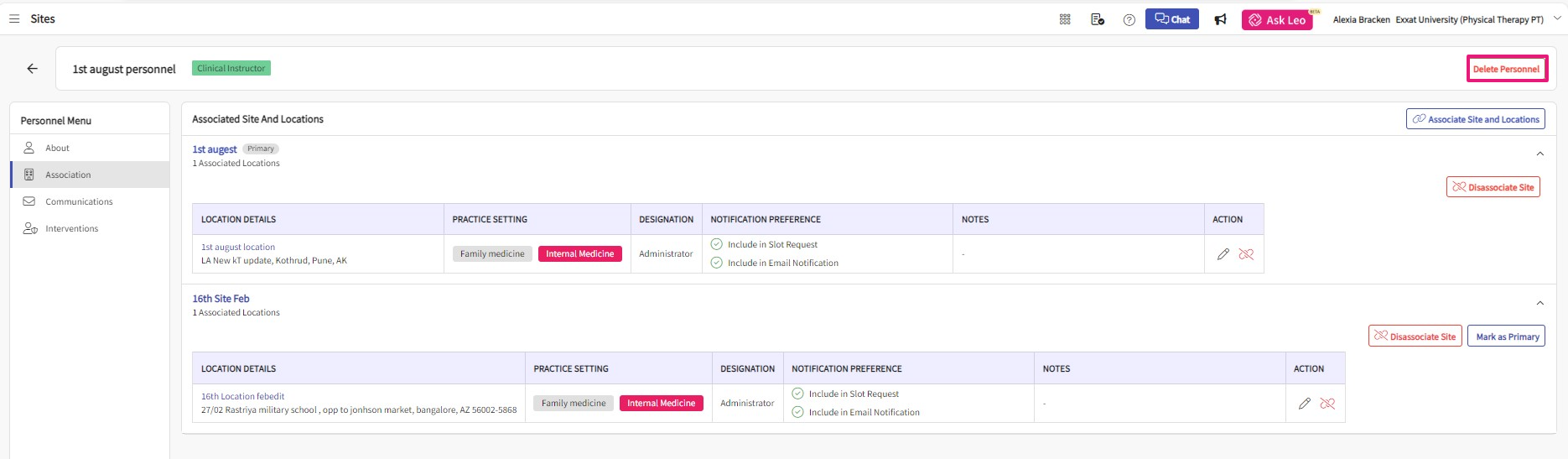Viewport: 1568px width, 459px height.
Task: Open the user account dropdown chevron
Action: click(1557, 18)
